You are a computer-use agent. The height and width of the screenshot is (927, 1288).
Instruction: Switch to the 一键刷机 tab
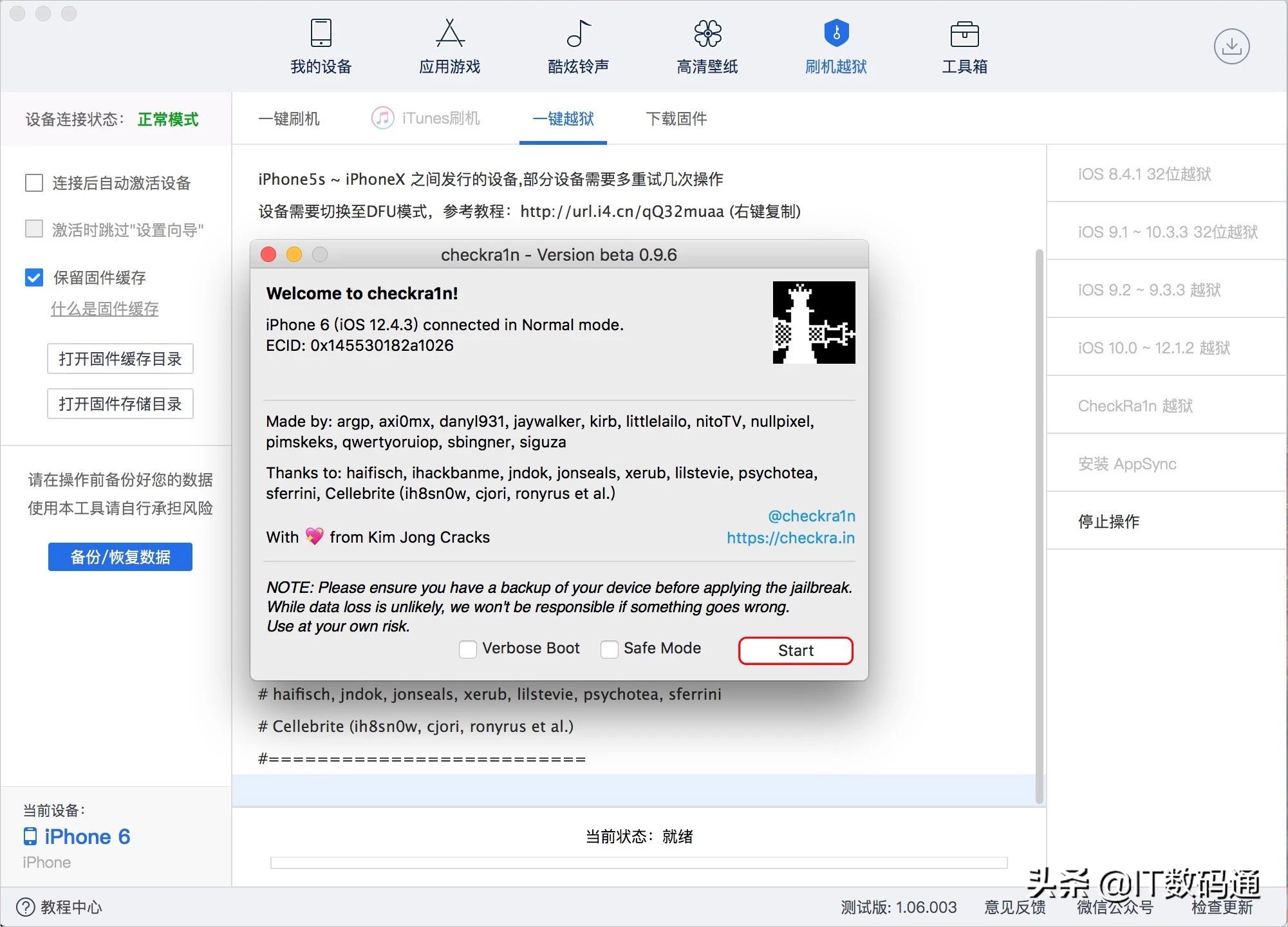tap(289, 118)
